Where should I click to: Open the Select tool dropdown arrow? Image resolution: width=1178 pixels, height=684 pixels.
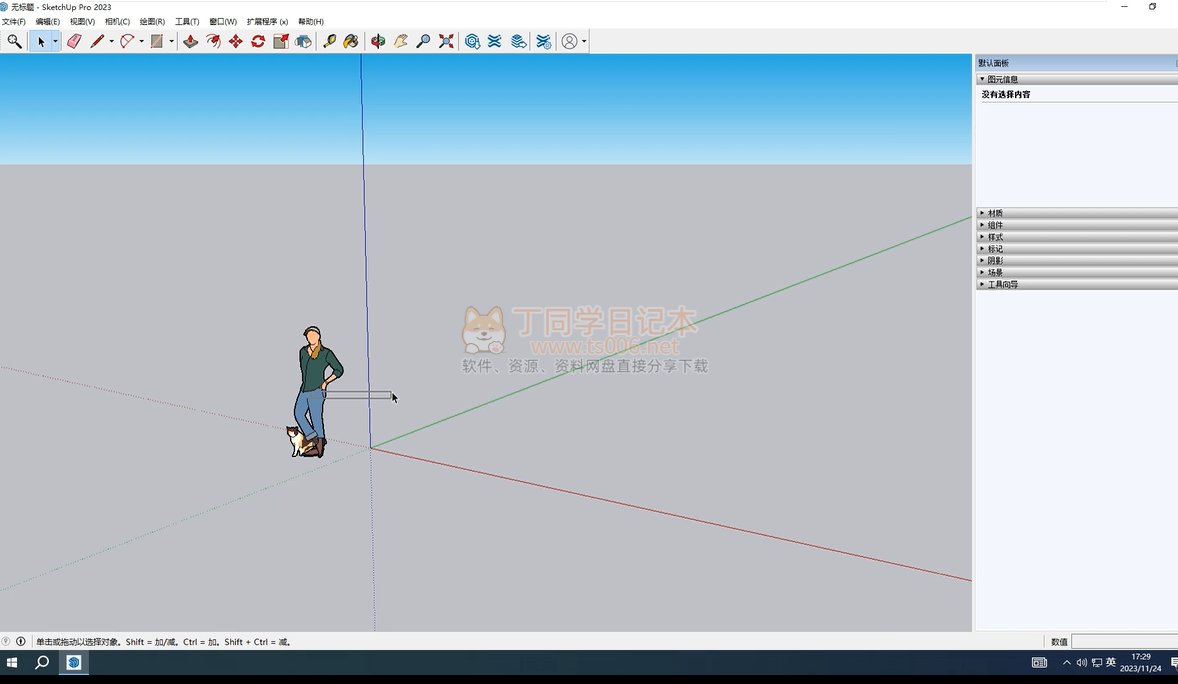(x=55, y=41)
